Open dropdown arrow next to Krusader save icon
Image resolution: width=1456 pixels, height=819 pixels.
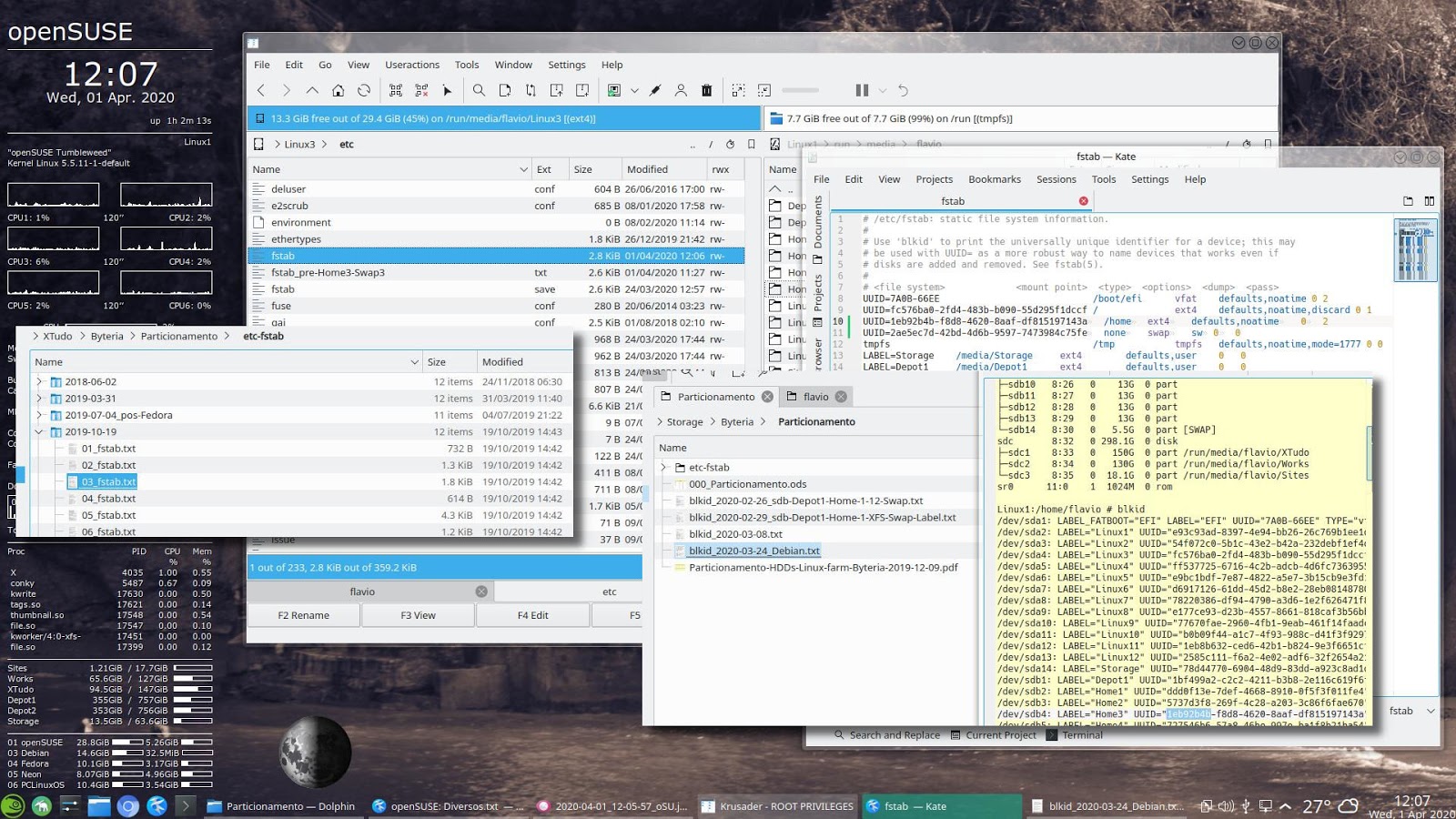tap(634, 90)
